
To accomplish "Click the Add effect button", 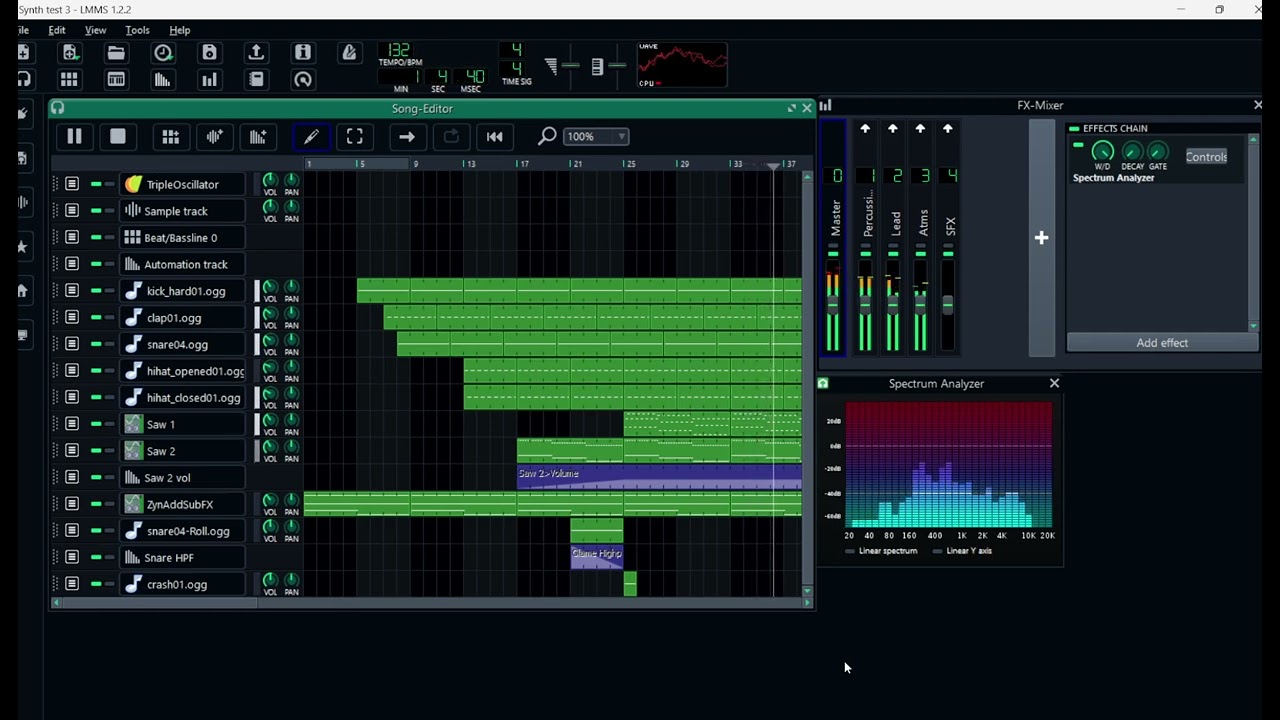I will coord(1162,343).
